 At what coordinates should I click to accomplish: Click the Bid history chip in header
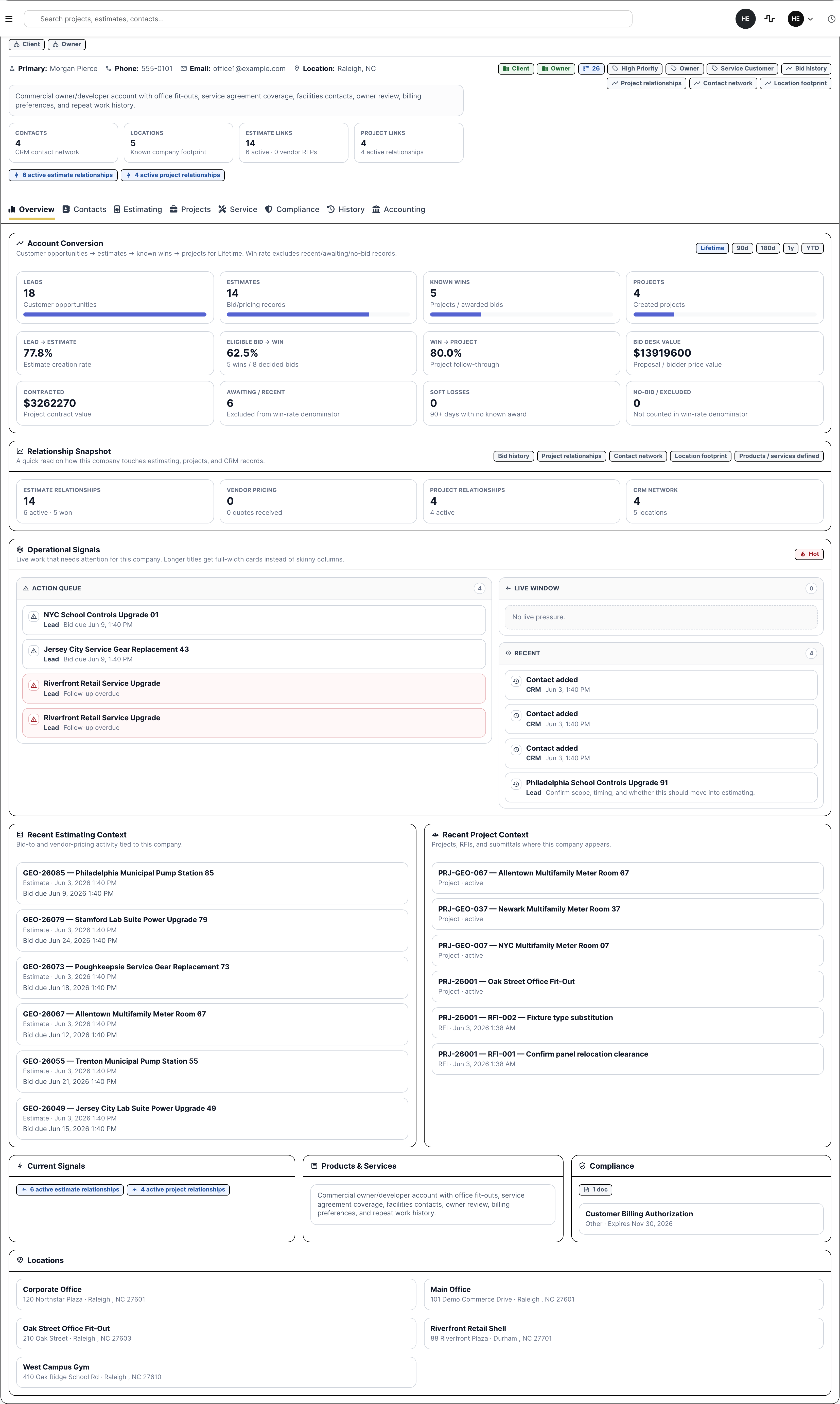[x=806, y=68]
